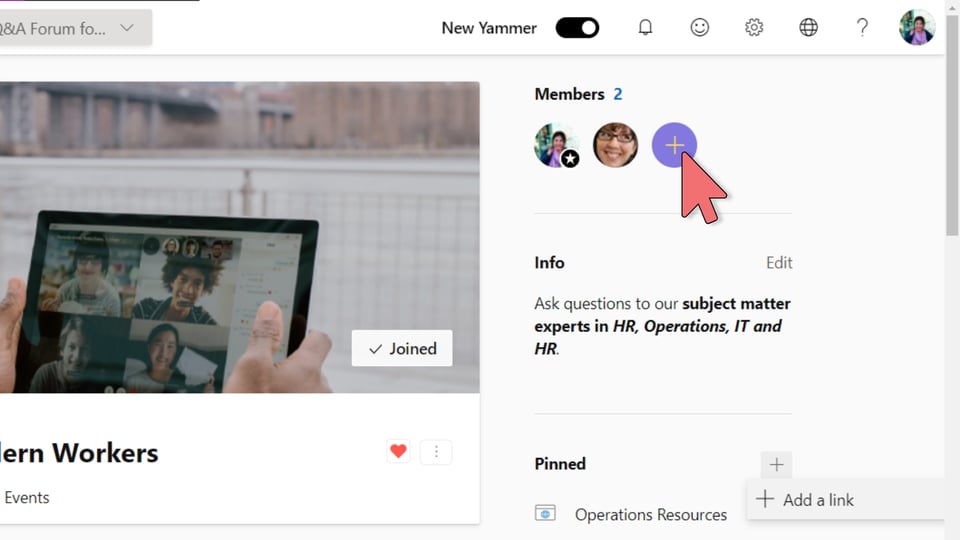This screenshot has width=960, height=540.
Task: Open the help question mark
Action: (x=862, y=28)
